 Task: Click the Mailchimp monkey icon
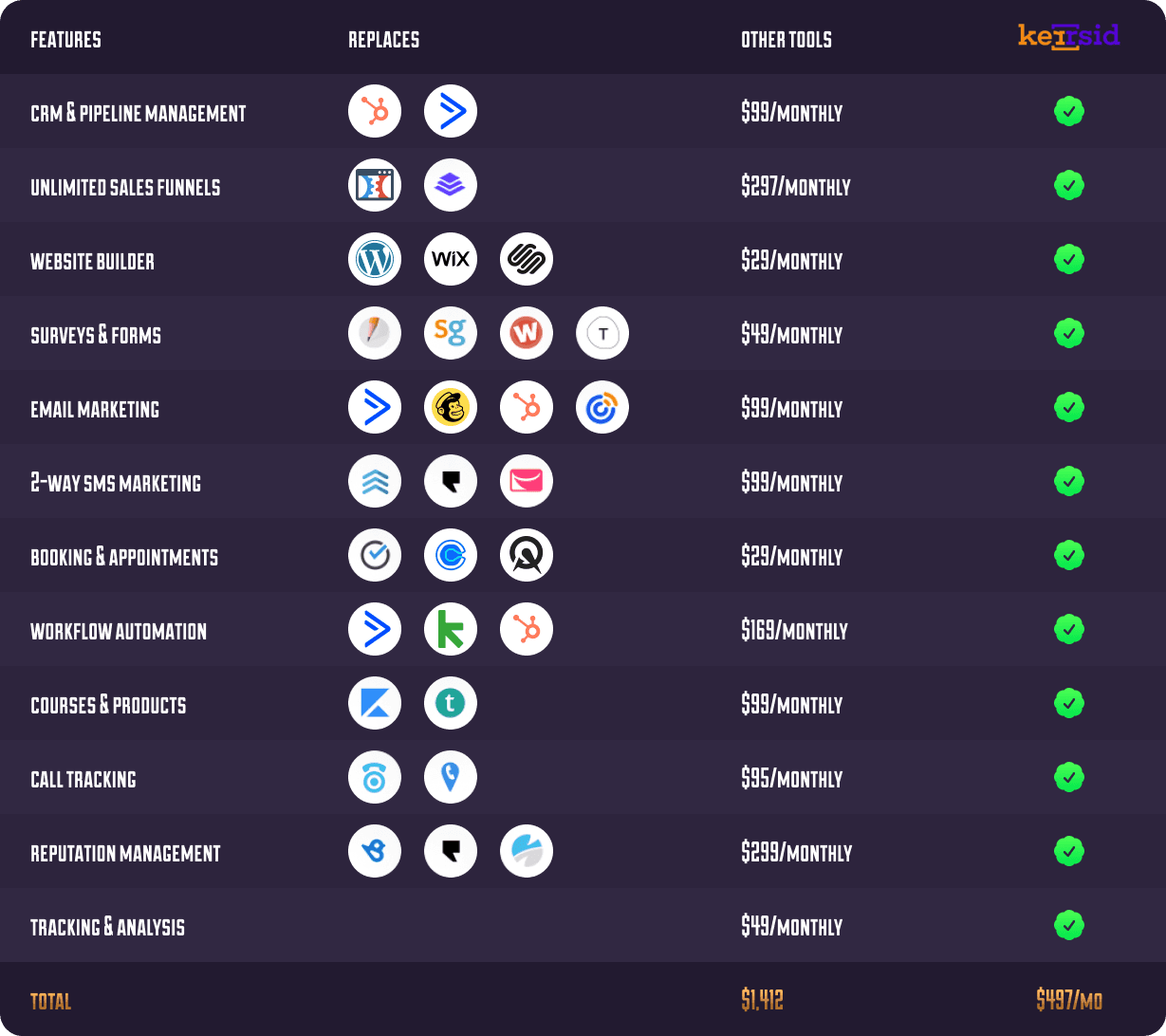click(451, 407)
